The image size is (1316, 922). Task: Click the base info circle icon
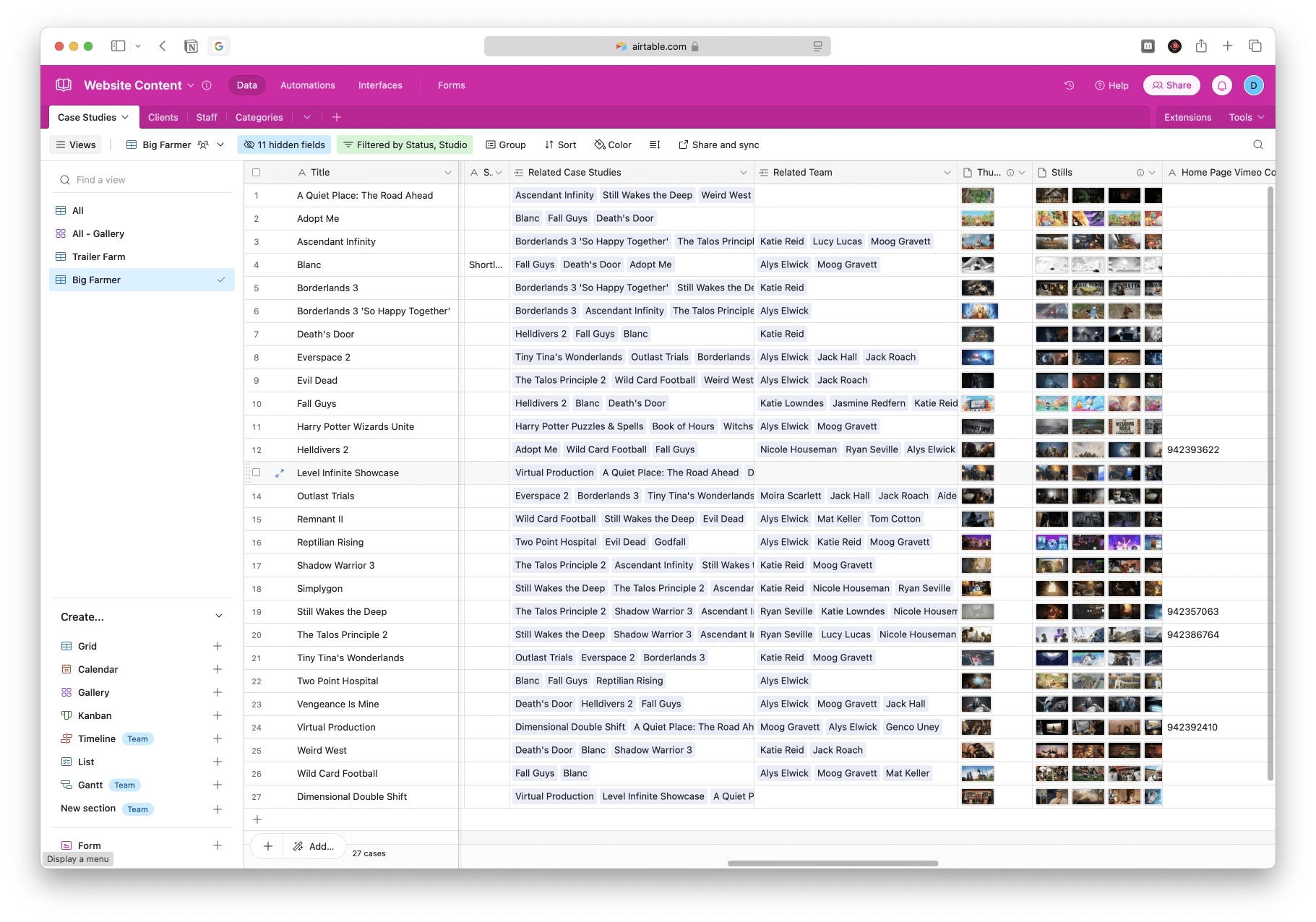pyautogui.click(x=207, y=85)
